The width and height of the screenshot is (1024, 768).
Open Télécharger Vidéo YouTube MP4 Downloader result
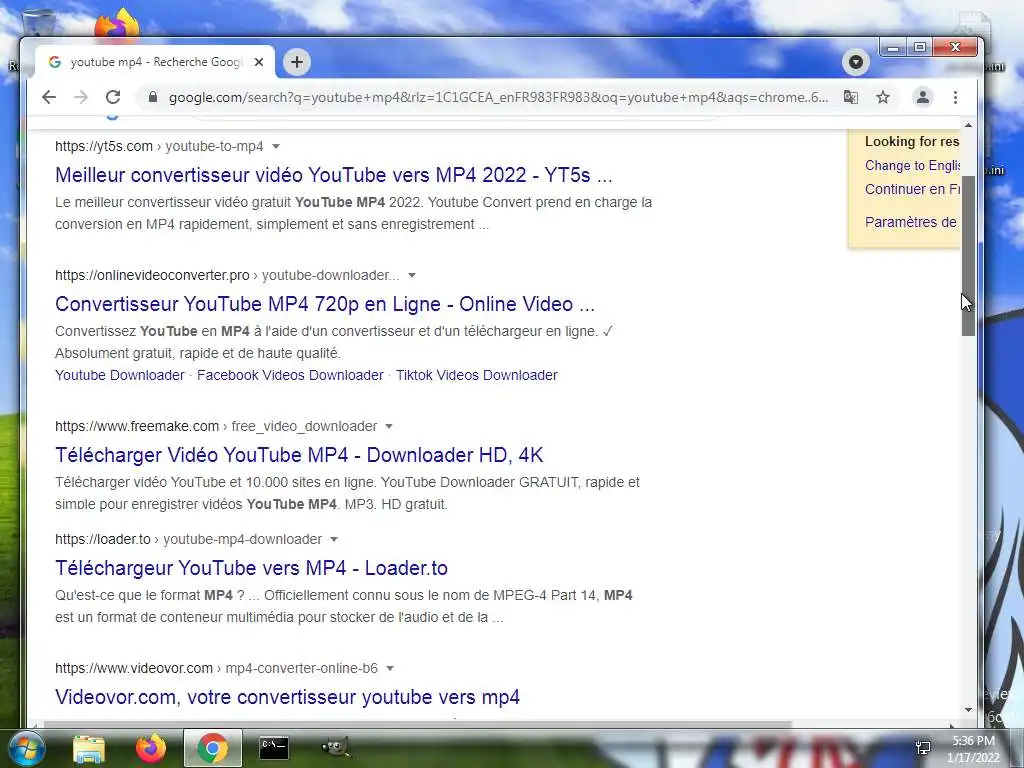tap(299, 455)
